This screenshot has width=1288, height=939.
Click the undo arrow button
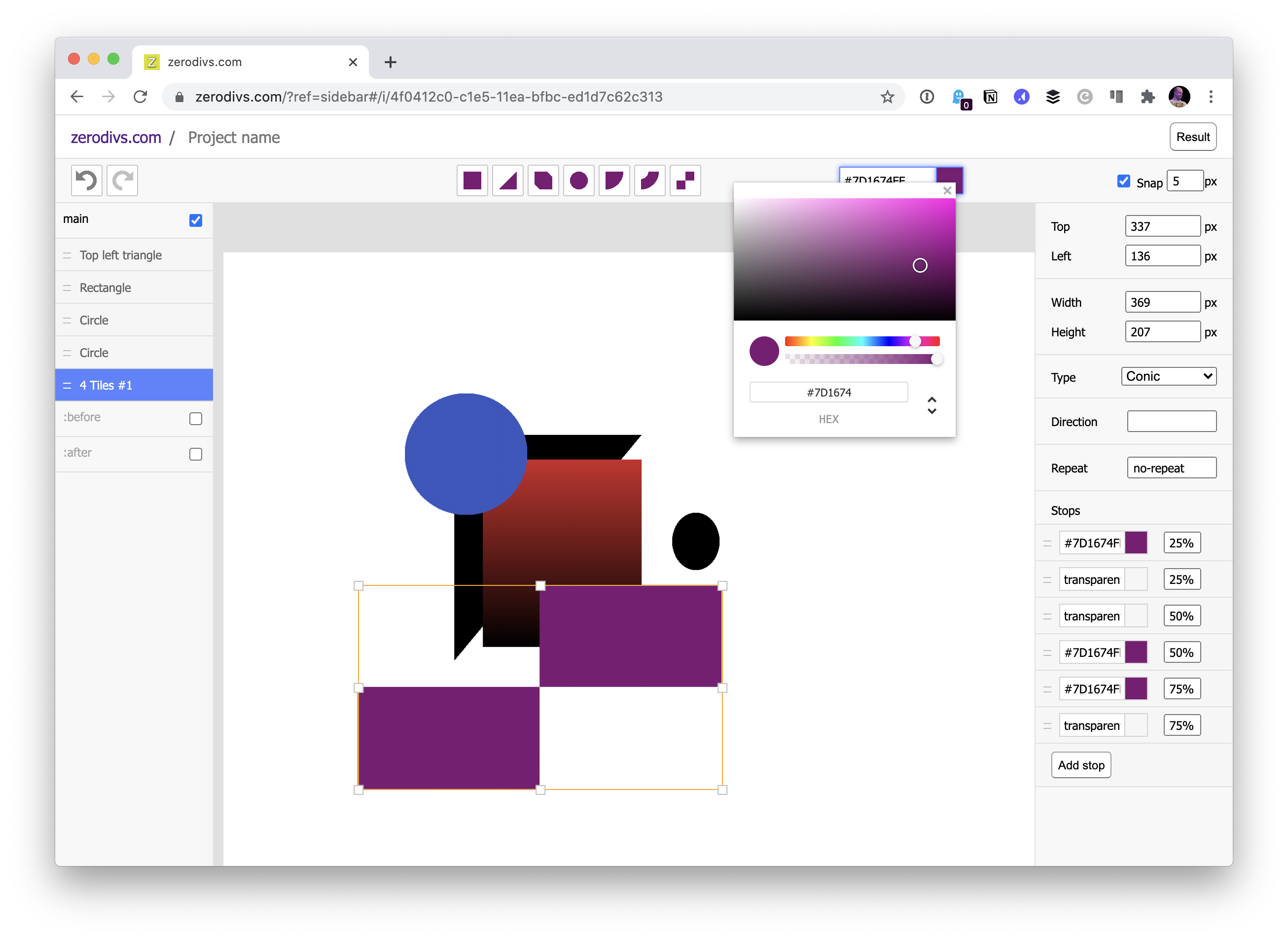(86, 181)
